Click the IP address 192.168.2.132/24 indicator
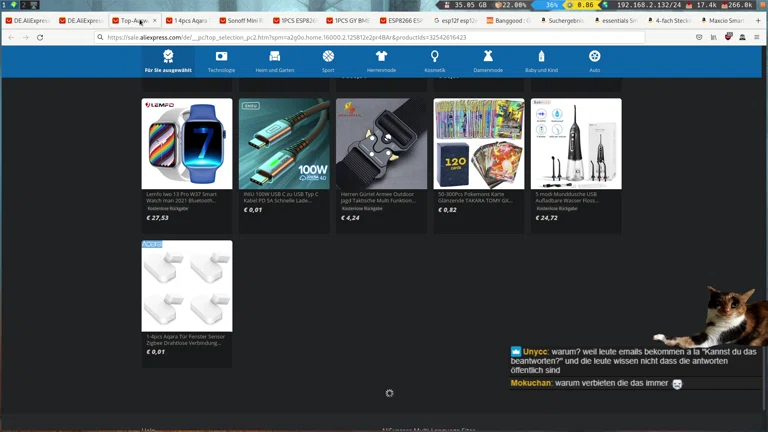 648,5
